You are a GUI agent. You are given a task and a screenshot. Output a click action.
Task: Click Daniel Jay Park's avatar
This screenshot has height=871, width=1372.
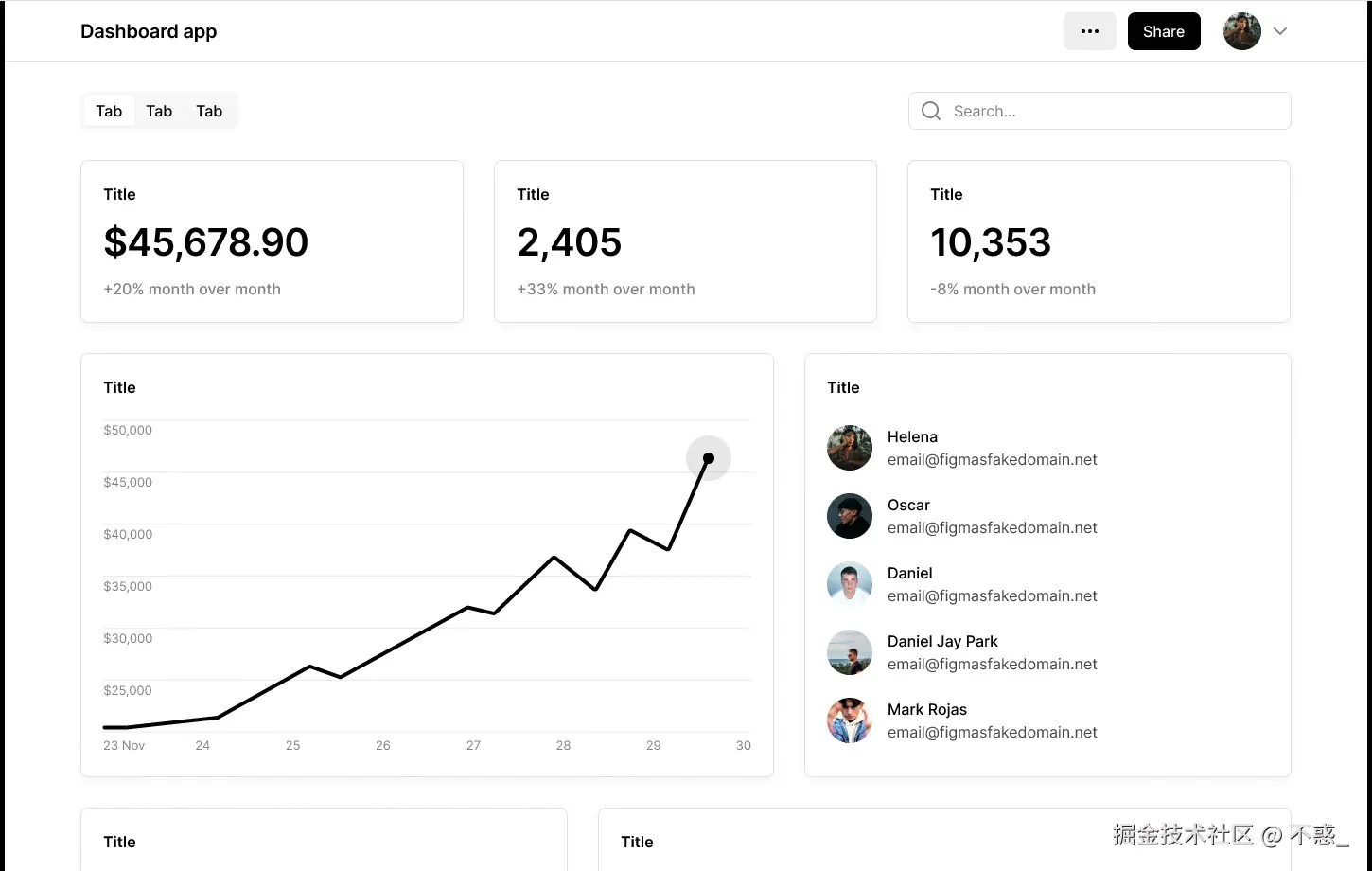click(849, 652)
